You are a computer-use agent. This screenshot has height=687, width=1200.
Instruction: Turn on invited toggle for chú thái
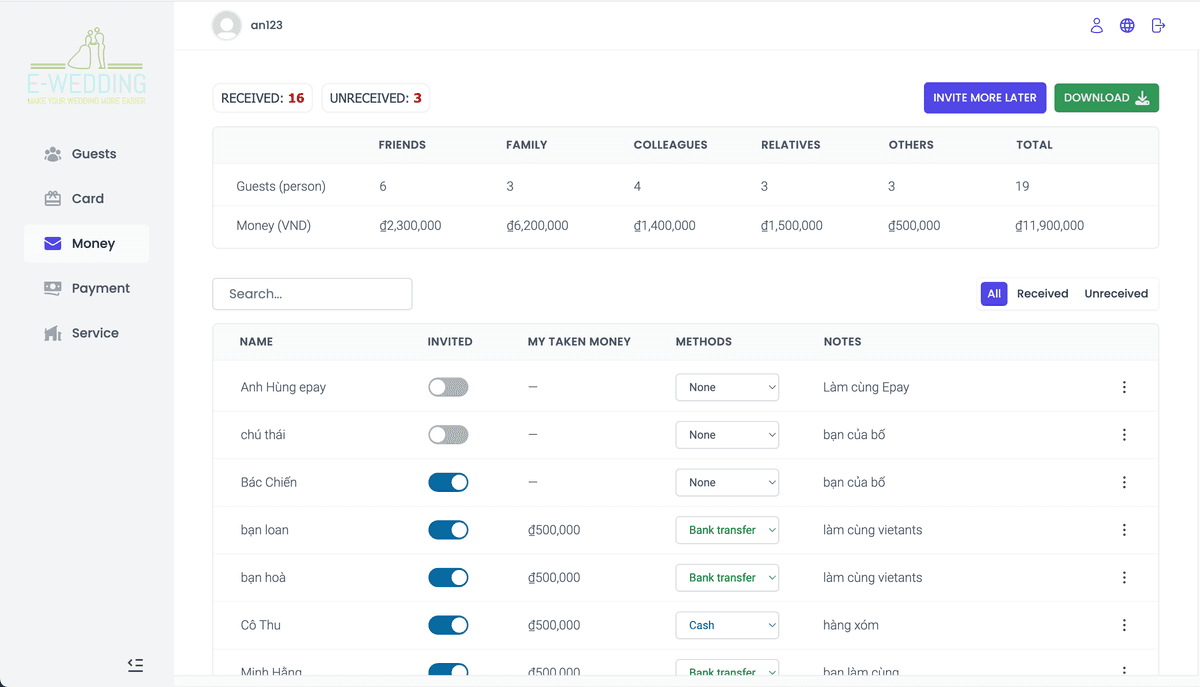448,435
